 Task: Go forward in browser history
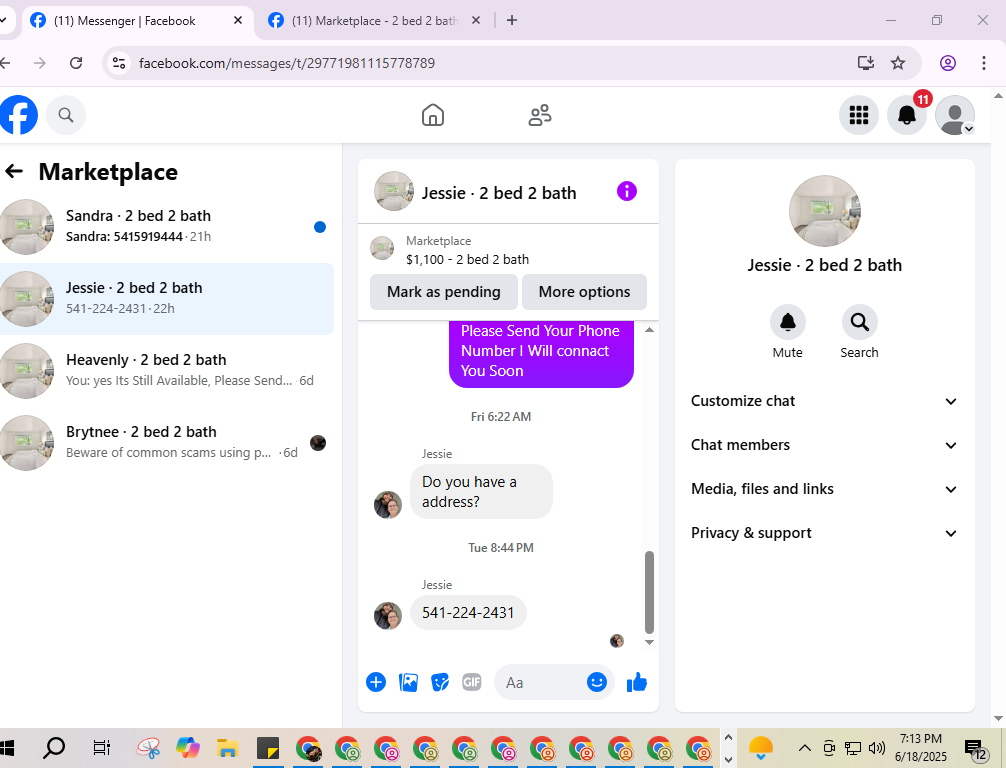[x=40, y=63]
